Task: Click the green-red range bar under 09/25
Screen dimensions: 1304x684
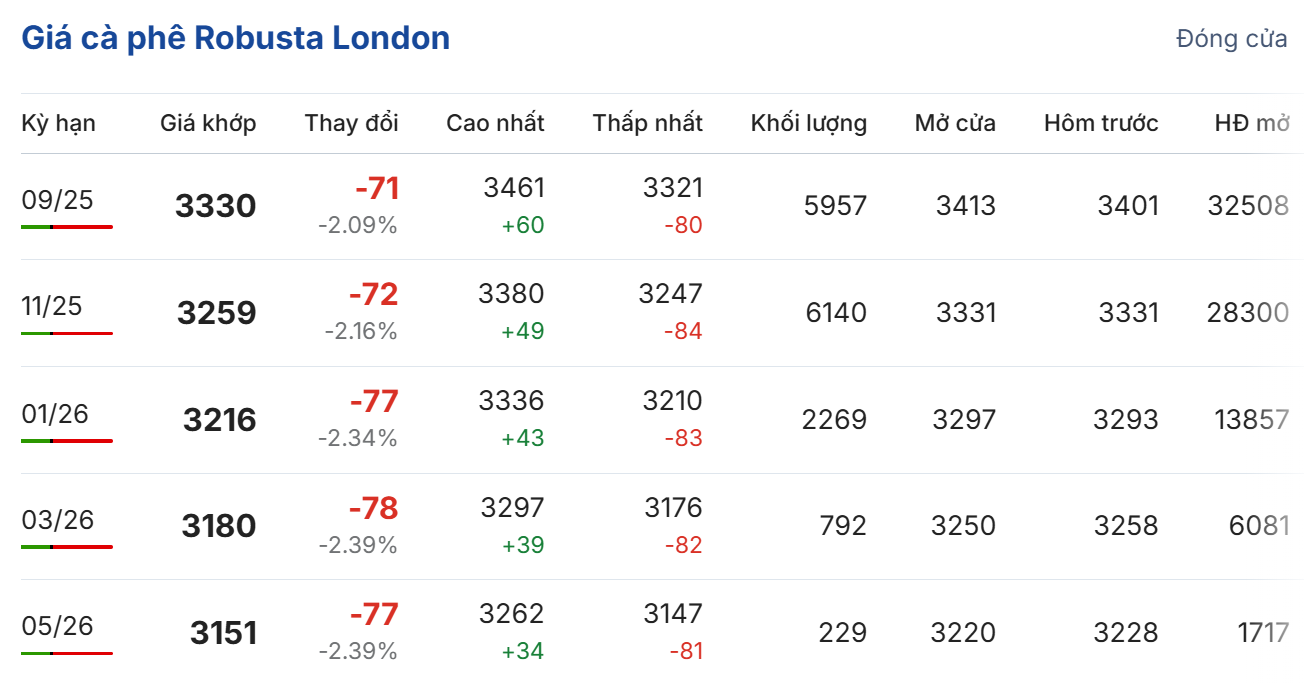Action: pyautogui.click(x=66, y=227)
